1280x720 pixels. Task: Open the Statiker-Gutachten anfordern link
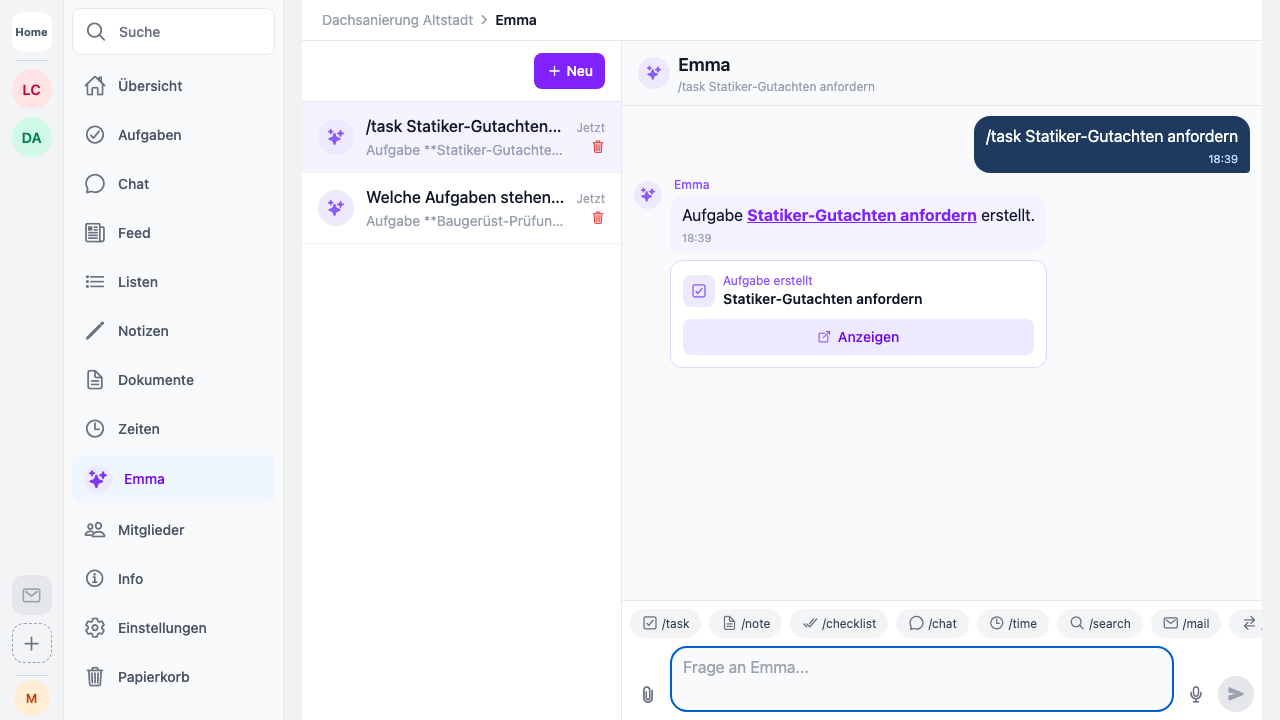pyautogui.click(x=861, y=215)
